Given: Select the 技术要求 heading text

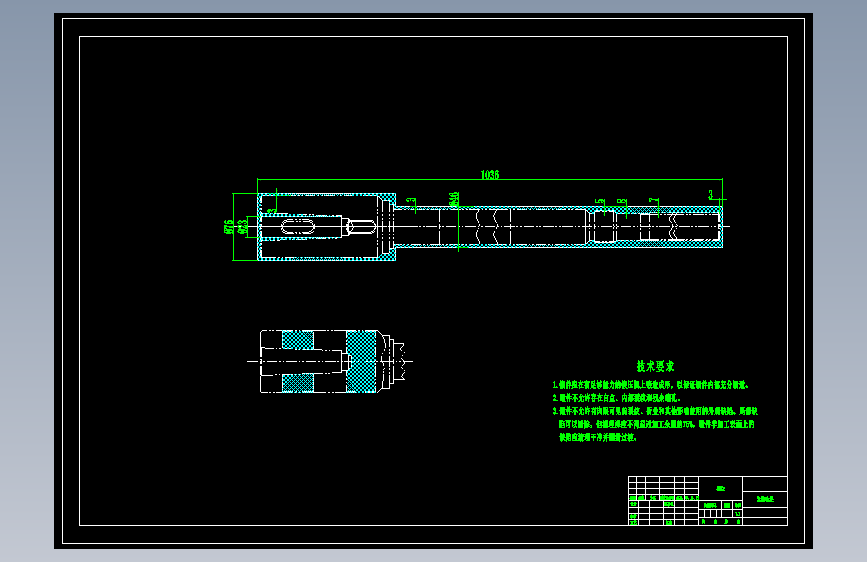Looking at the screenshot, I should [x=655, y=366].
